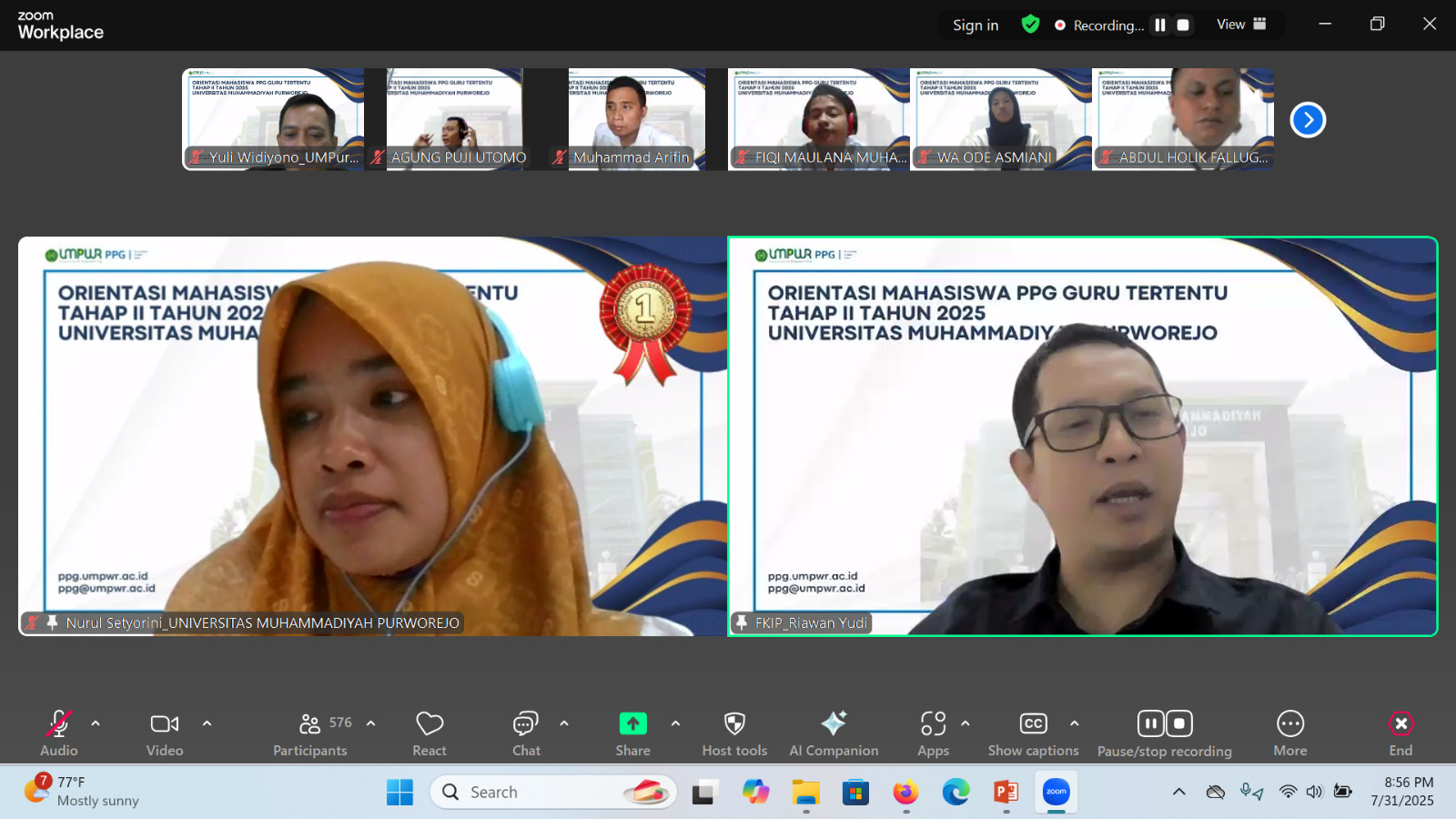1456x819 pixels.
Task: Click the End meeting button
Action: (1400, 733)
